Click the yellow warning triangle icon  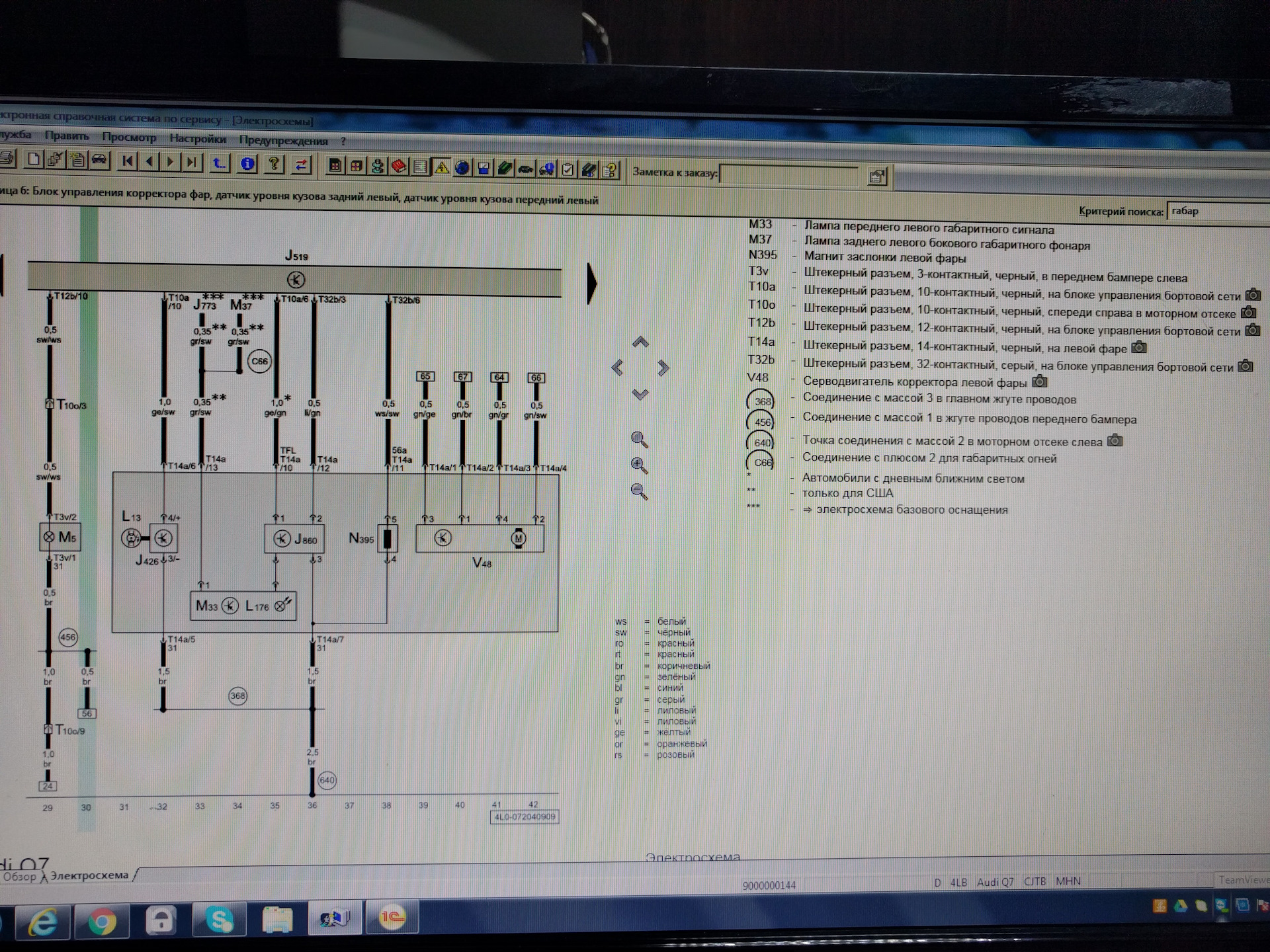(441, 167)
